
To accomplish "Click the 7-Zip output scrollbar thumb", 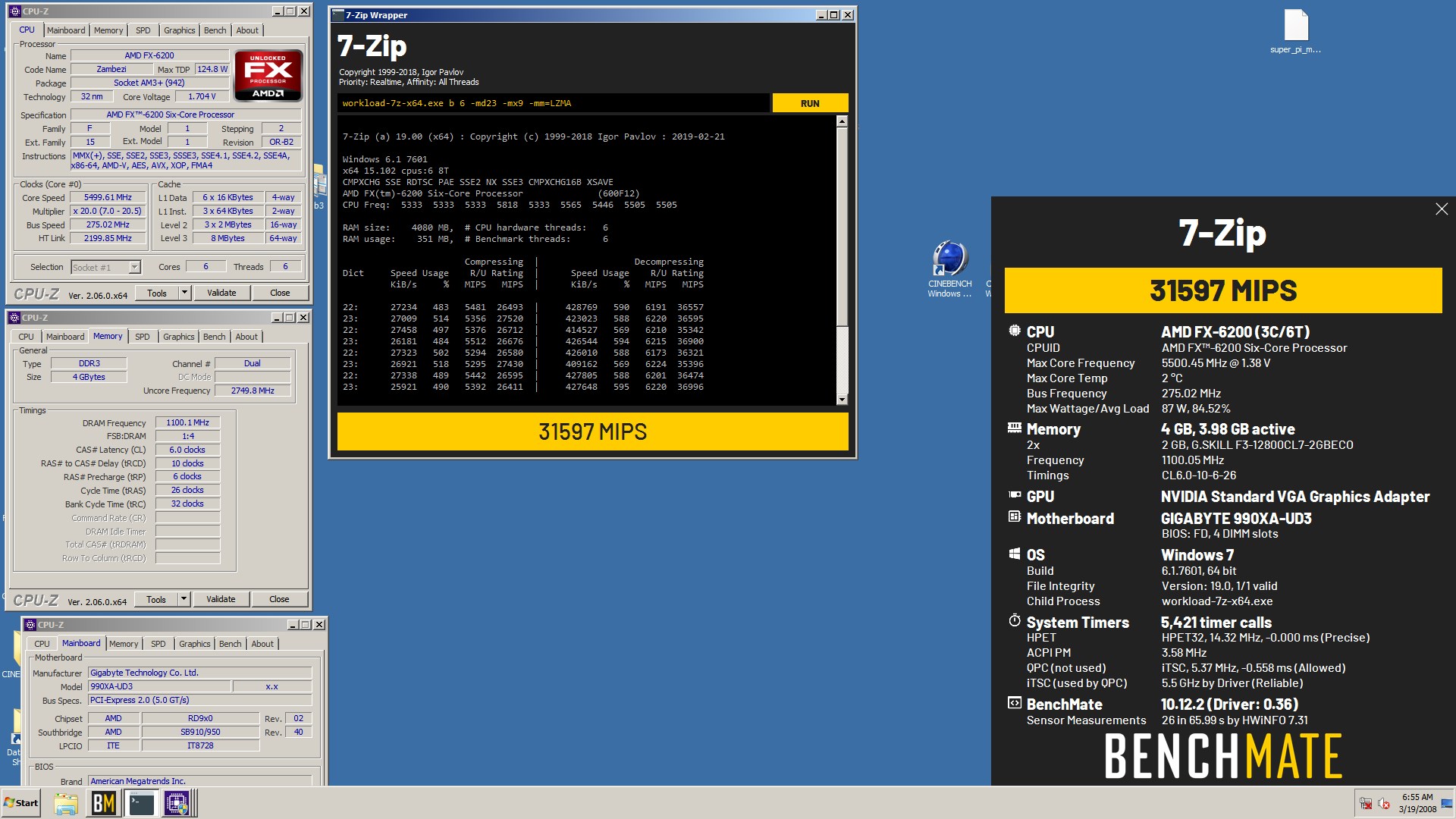I will (842, 227).
